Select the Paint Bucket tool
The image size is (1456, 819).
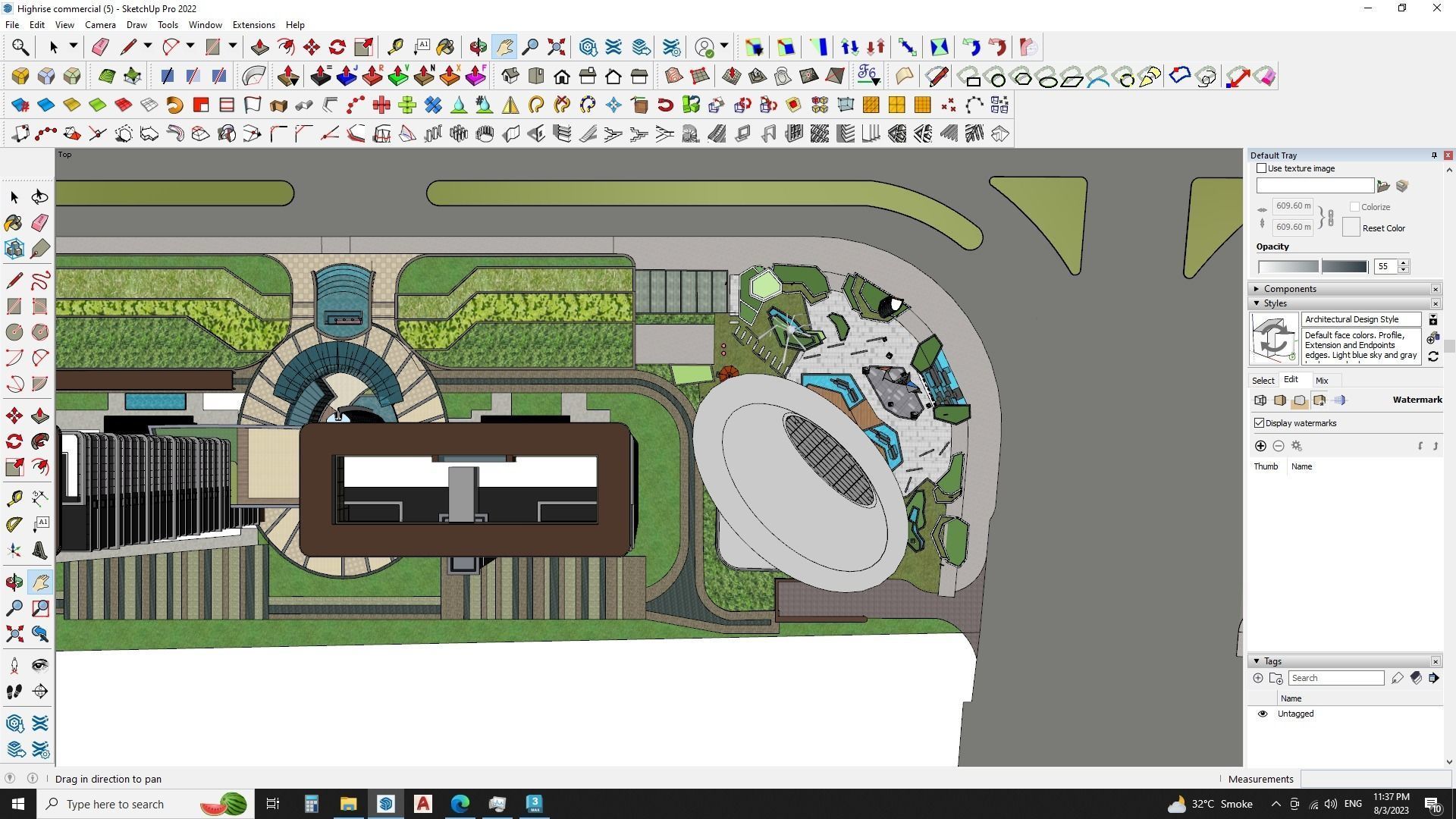pyautogui.click(x=14, y=223)
